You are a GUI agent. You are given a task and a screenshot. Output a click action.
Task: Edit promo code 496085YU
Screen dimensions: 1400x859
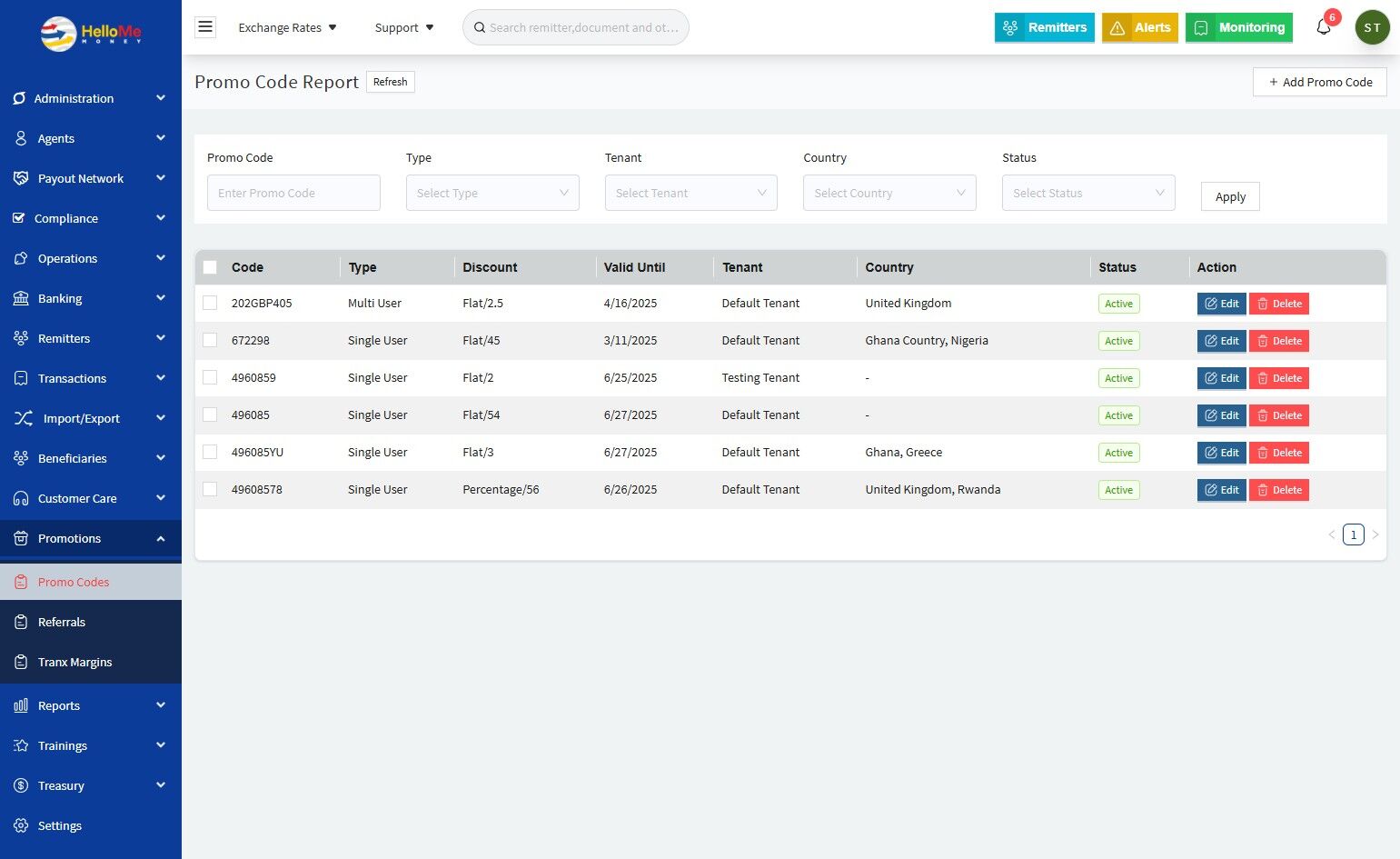[x=1221, y=453]
